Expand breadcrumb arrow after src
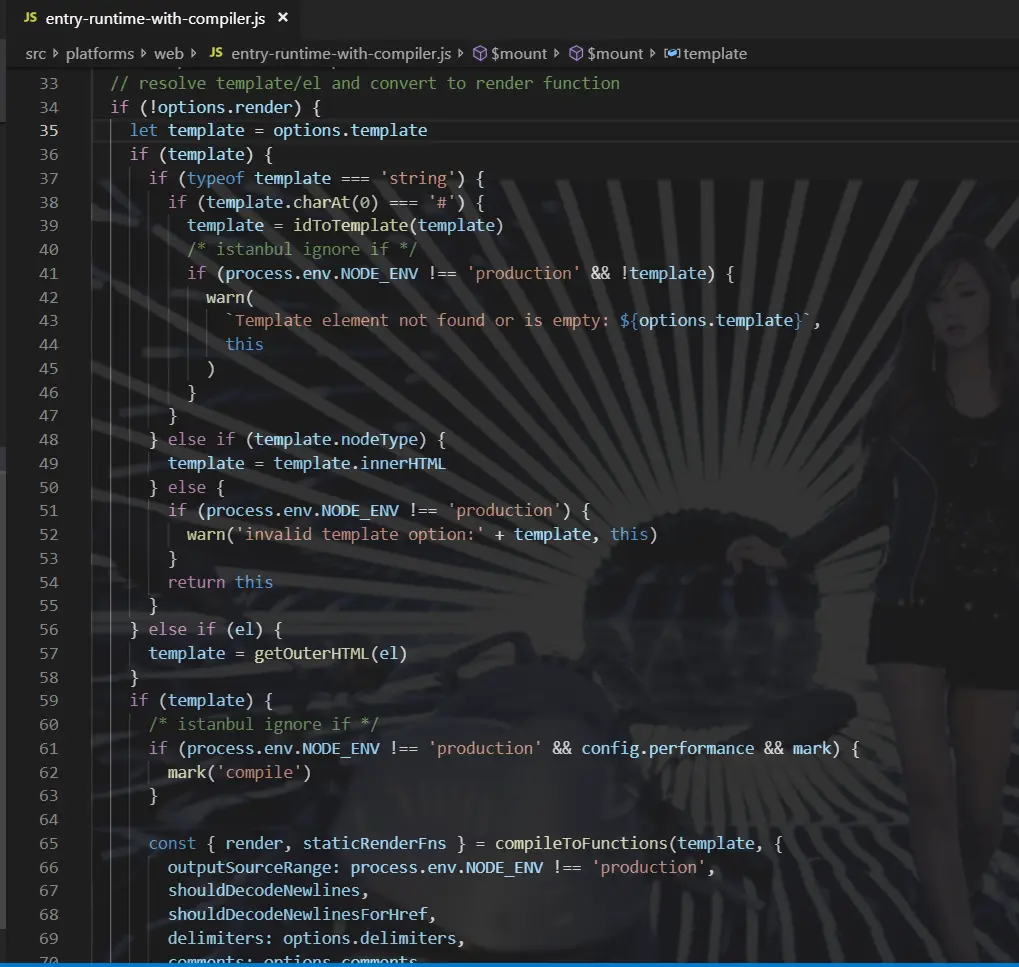Viewport: 1019px width, 967px height. [55, 53]
